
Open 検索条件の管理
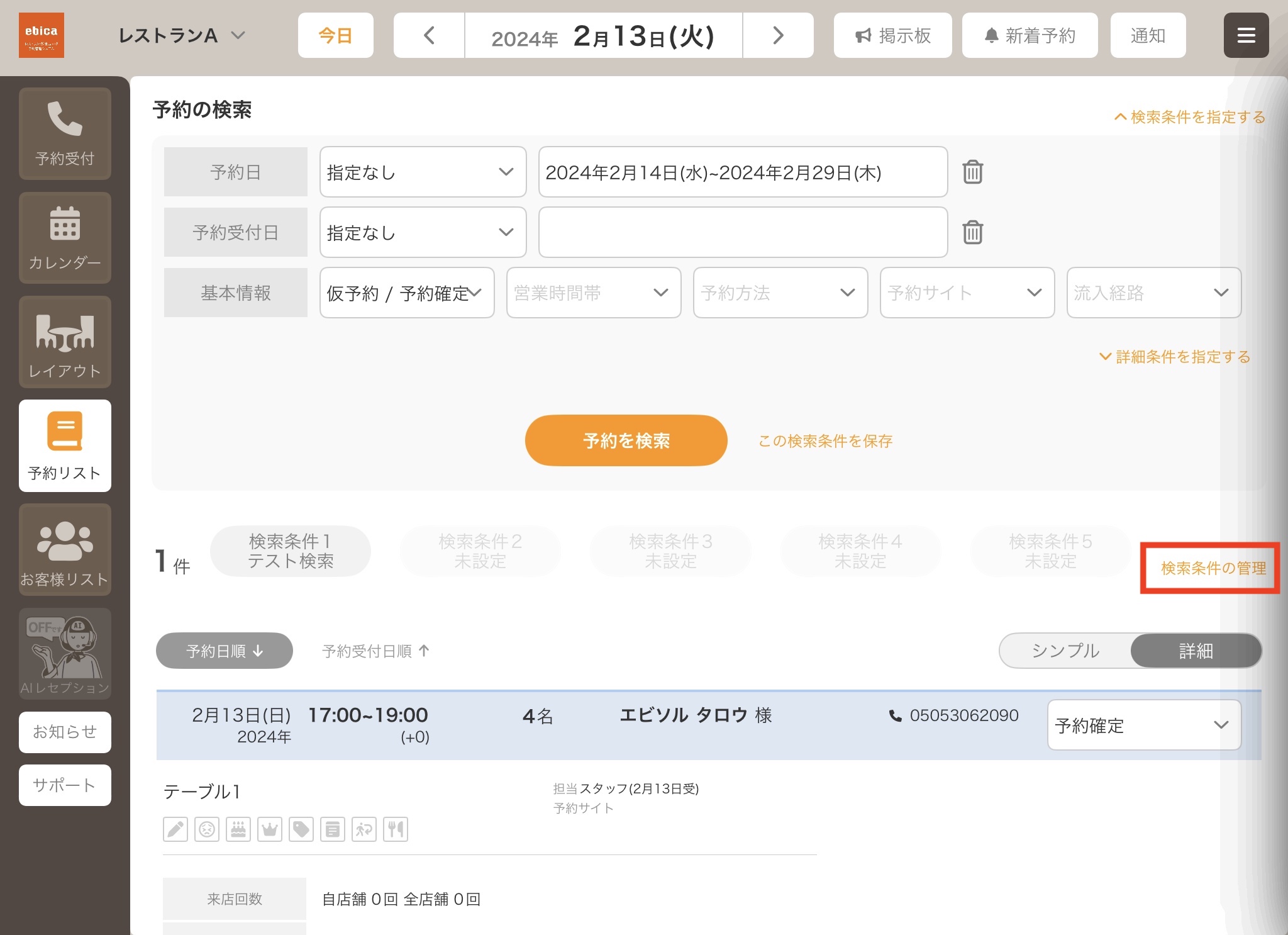[1213, 568]
